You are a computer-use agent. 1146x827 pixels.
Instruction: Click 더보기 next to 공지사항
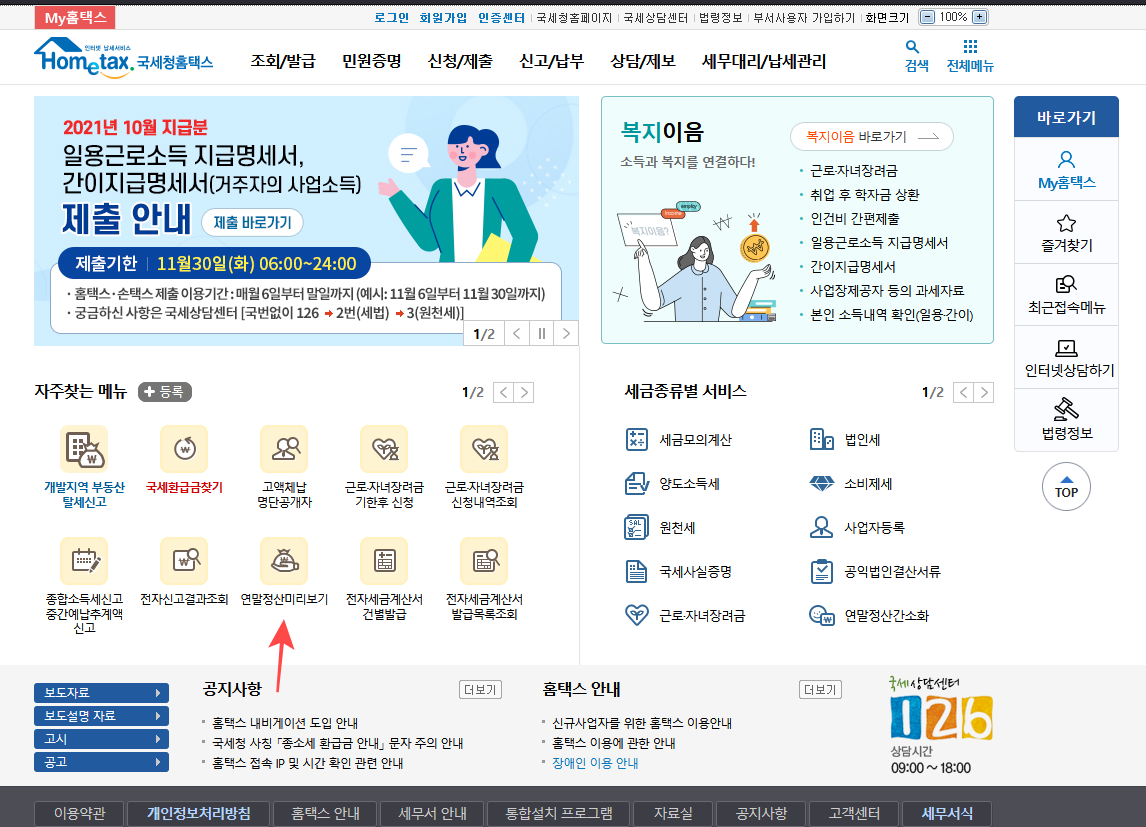(480, 690)
